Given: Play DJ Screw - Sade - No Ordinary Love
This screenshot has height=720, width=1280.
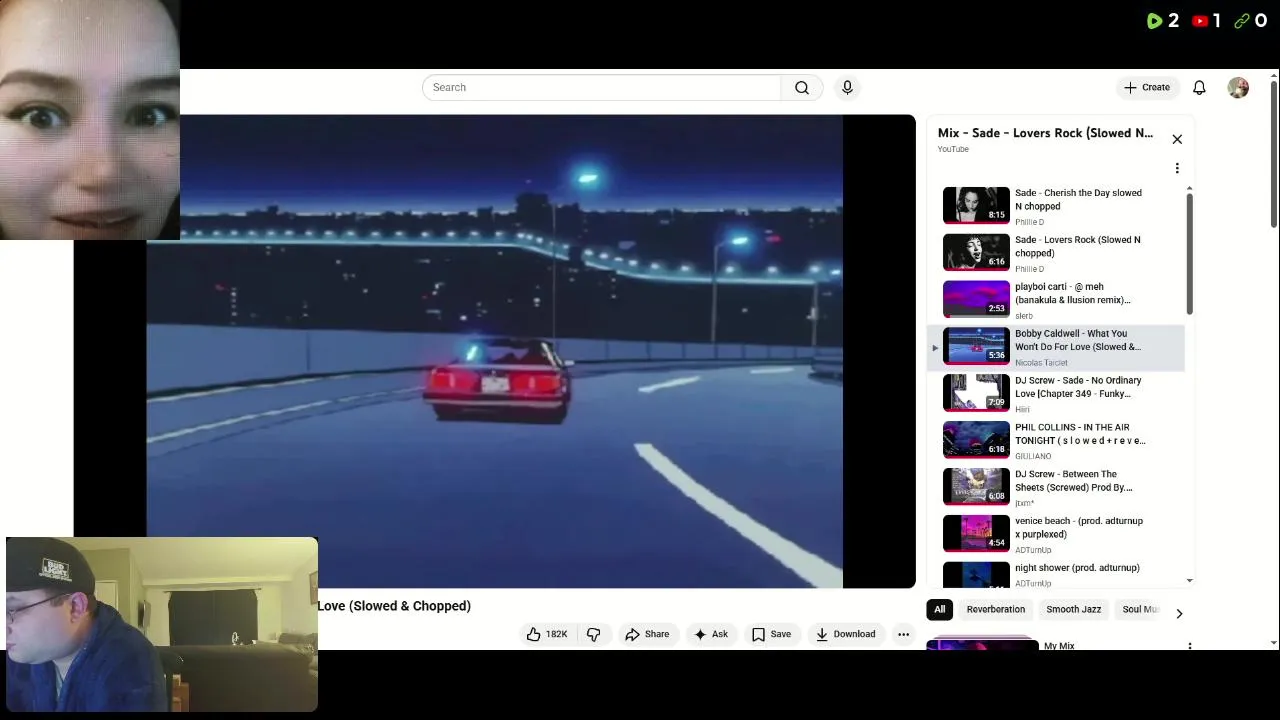Looking at the screenshot, I should (x=1058, y=394).
